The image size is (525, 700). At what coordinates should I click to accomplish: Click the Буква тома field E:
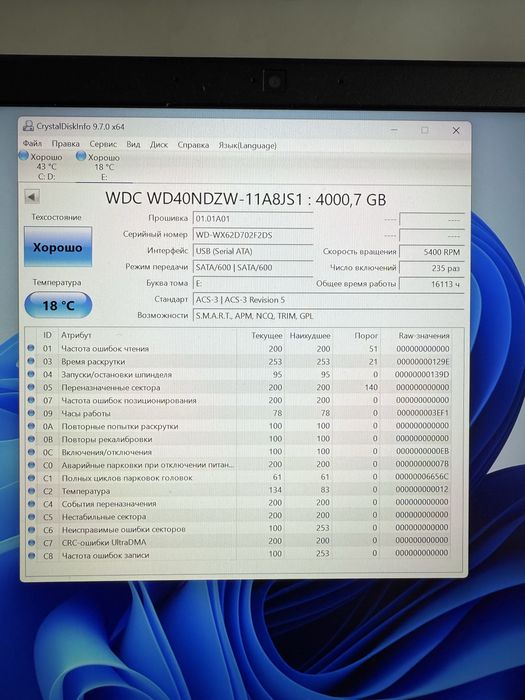pyautogui.click(x=253, y=283)
